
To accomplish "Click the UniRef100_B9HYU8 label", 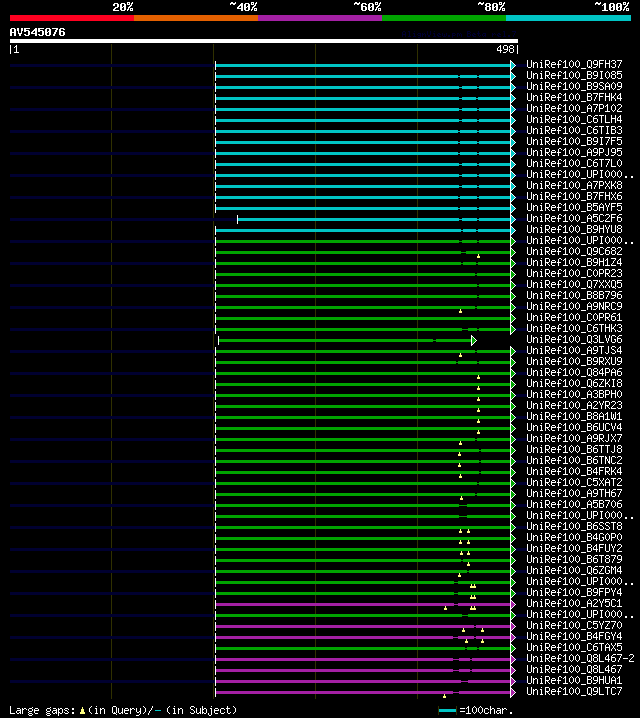I will pos(574,229).
